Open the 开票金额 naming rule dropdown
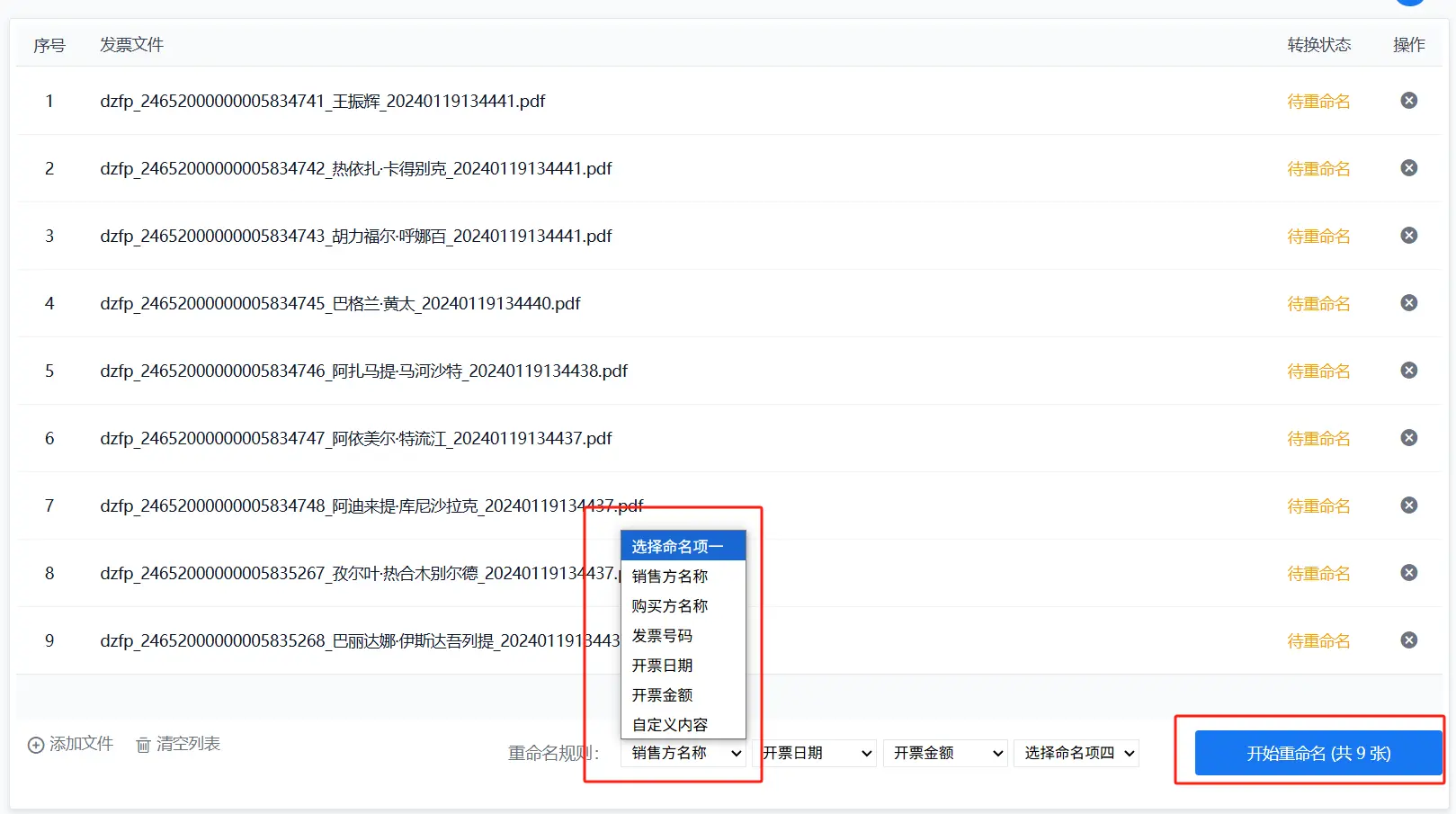Viewport: 1456px width, 814px height. pos(946,753)
